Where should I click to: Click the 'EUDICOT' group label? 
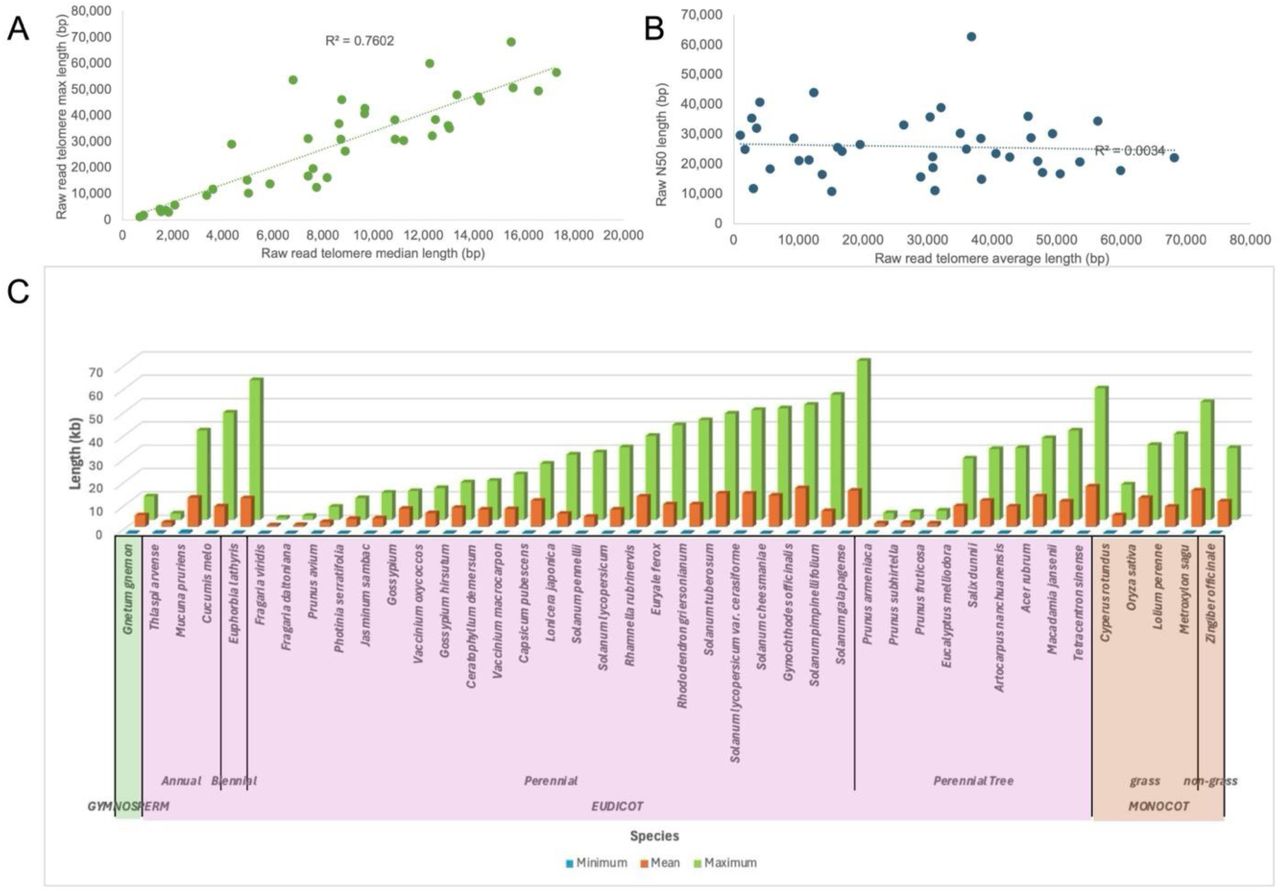tap(616, 805)
